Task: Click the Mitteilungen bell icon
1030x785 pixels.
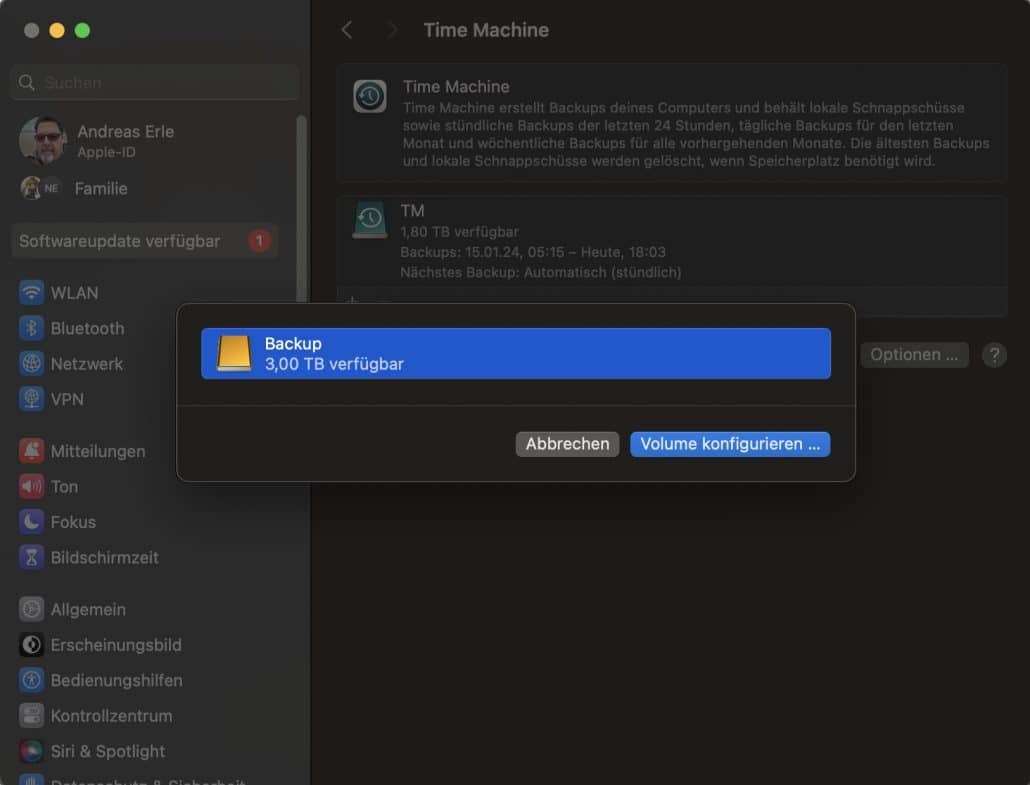Action: pos(31,451)
